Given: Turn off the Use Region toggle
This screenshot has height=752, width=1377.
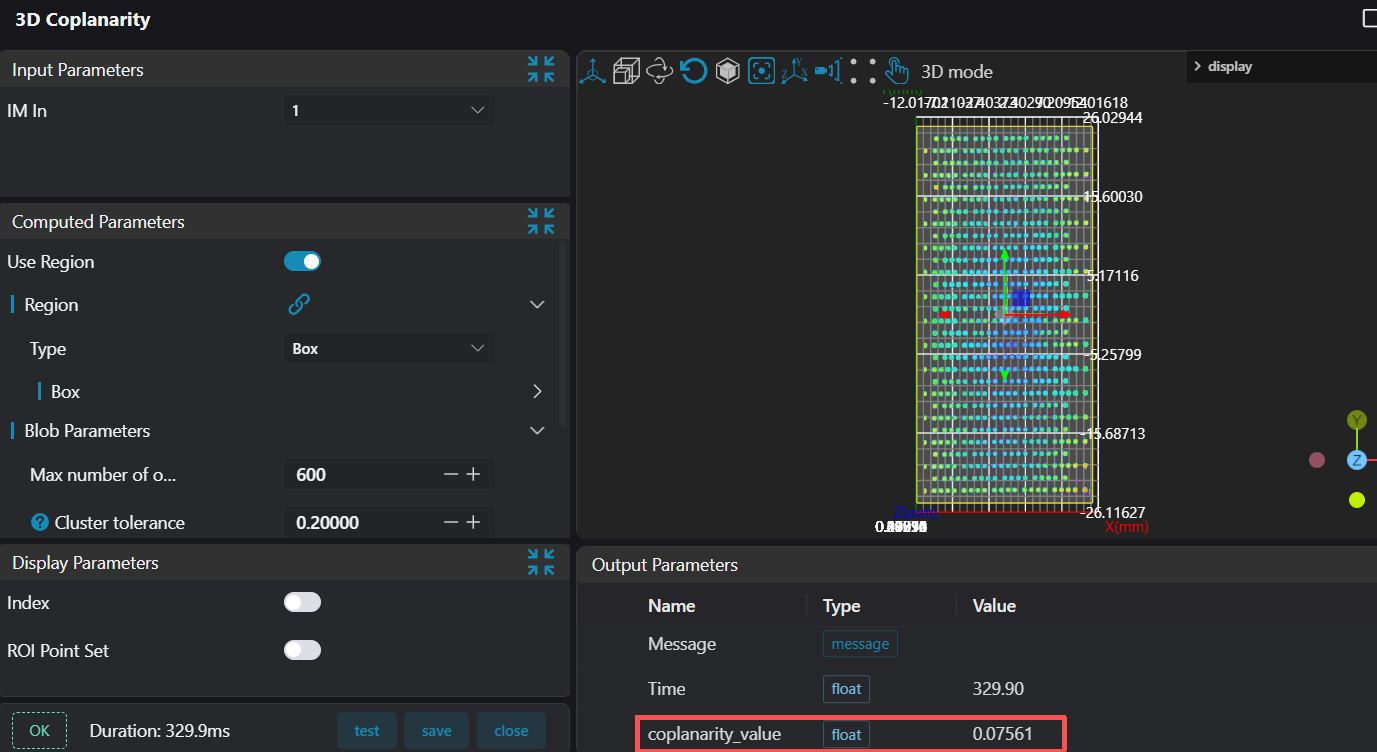Looking at the screenshot, I should point(302,262).
